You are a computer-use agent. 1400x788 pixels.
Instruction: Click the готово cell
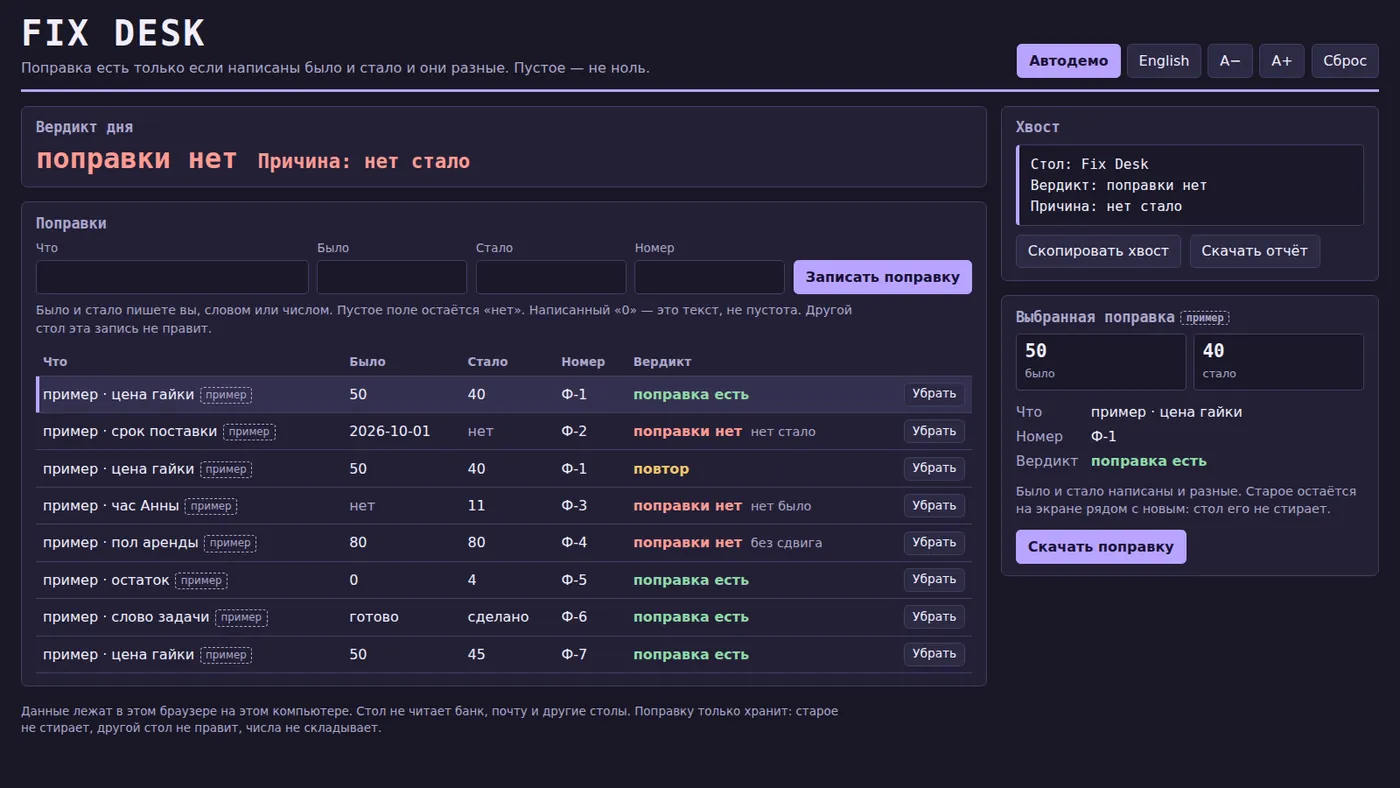[374, 617]
